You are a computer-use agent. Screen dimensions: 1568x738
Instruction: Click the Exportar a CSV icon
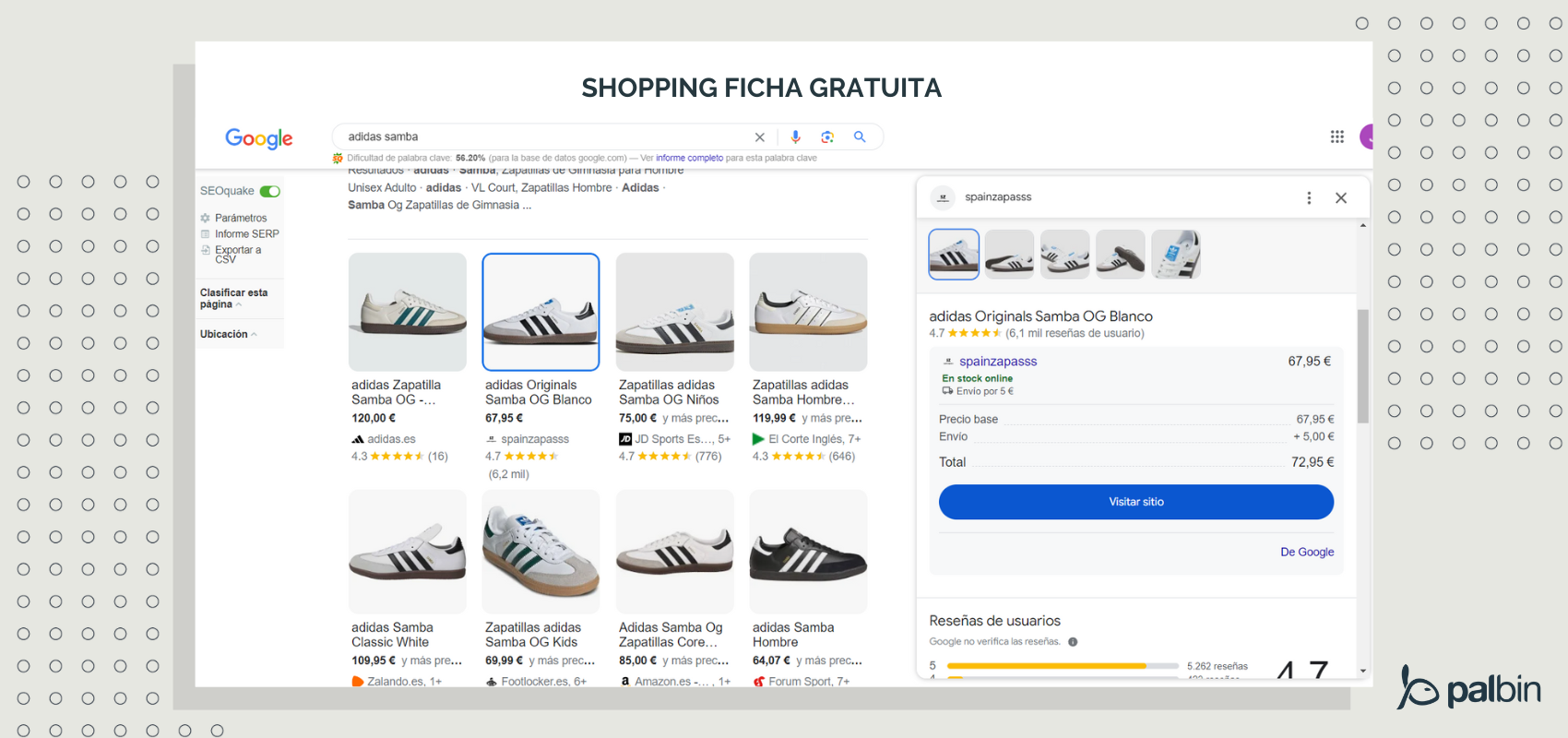point(206,250)
